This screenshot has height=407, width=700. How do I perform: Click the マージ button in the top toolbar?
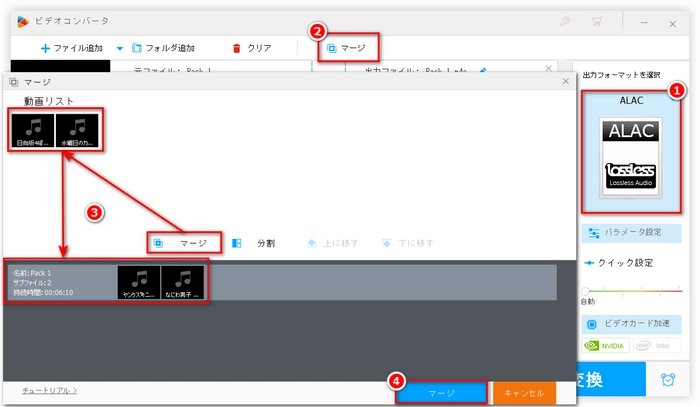pyautogui.click(x=347, y=47)
